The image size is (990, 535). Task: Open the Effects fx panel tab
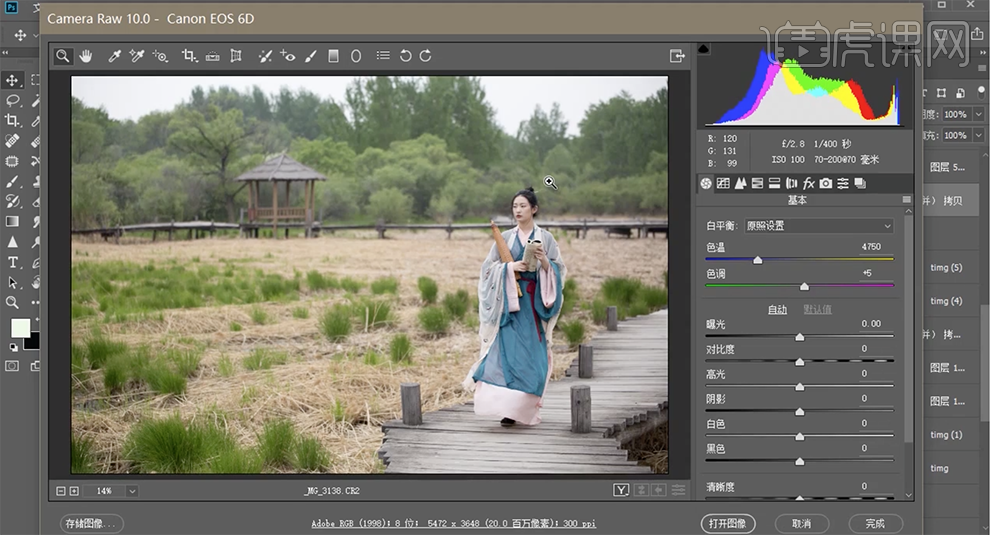click(809, 183)
